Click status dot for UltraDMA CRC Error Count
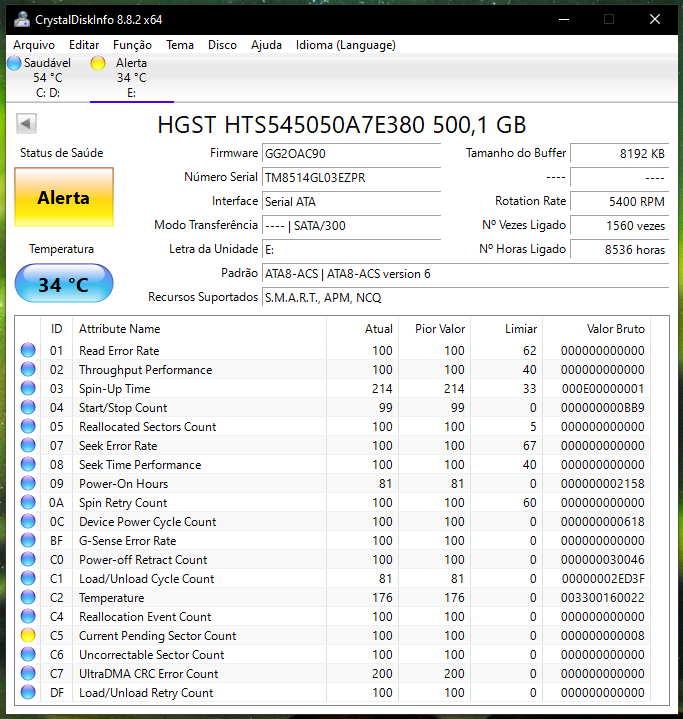The width and height of the screenshot is (683, 719). 28,674
